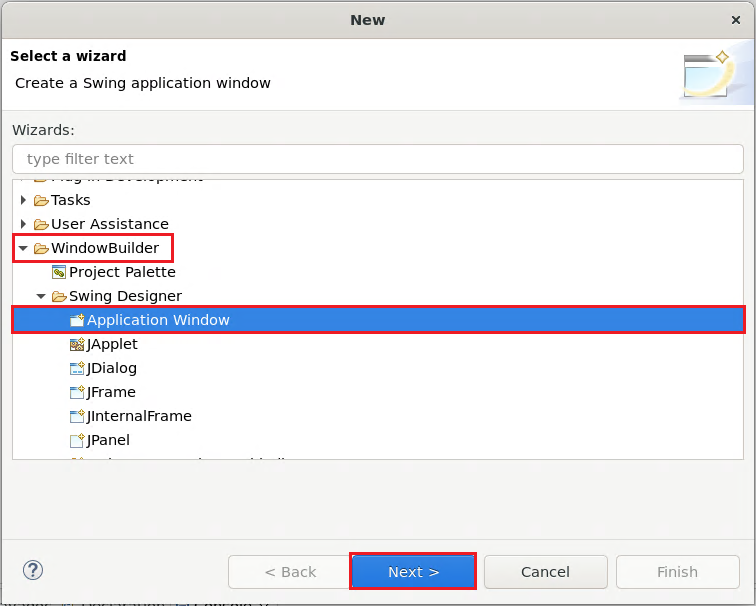The height and width of the screenshot is (606, 756).
Task: Click the Finish button
Action: [x=677, y=572]
